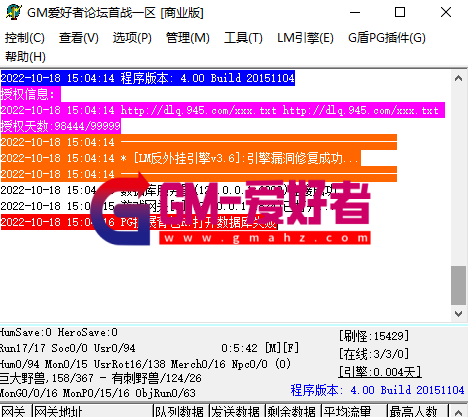Click the application icon in title bar
This screenshot has height=417, width=468.
pyautogui.click(x=14, y=12)
